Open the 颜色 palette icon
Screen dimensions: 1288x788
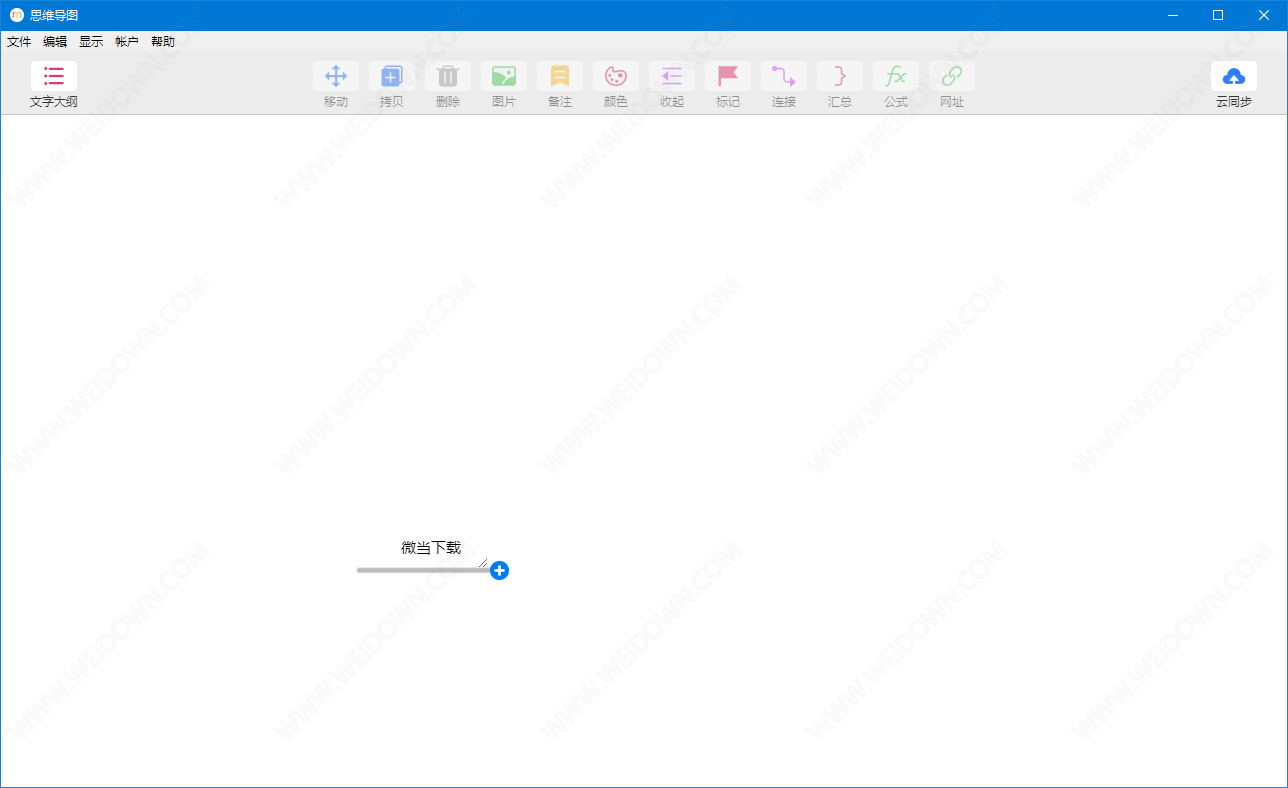tap(616, 77)
